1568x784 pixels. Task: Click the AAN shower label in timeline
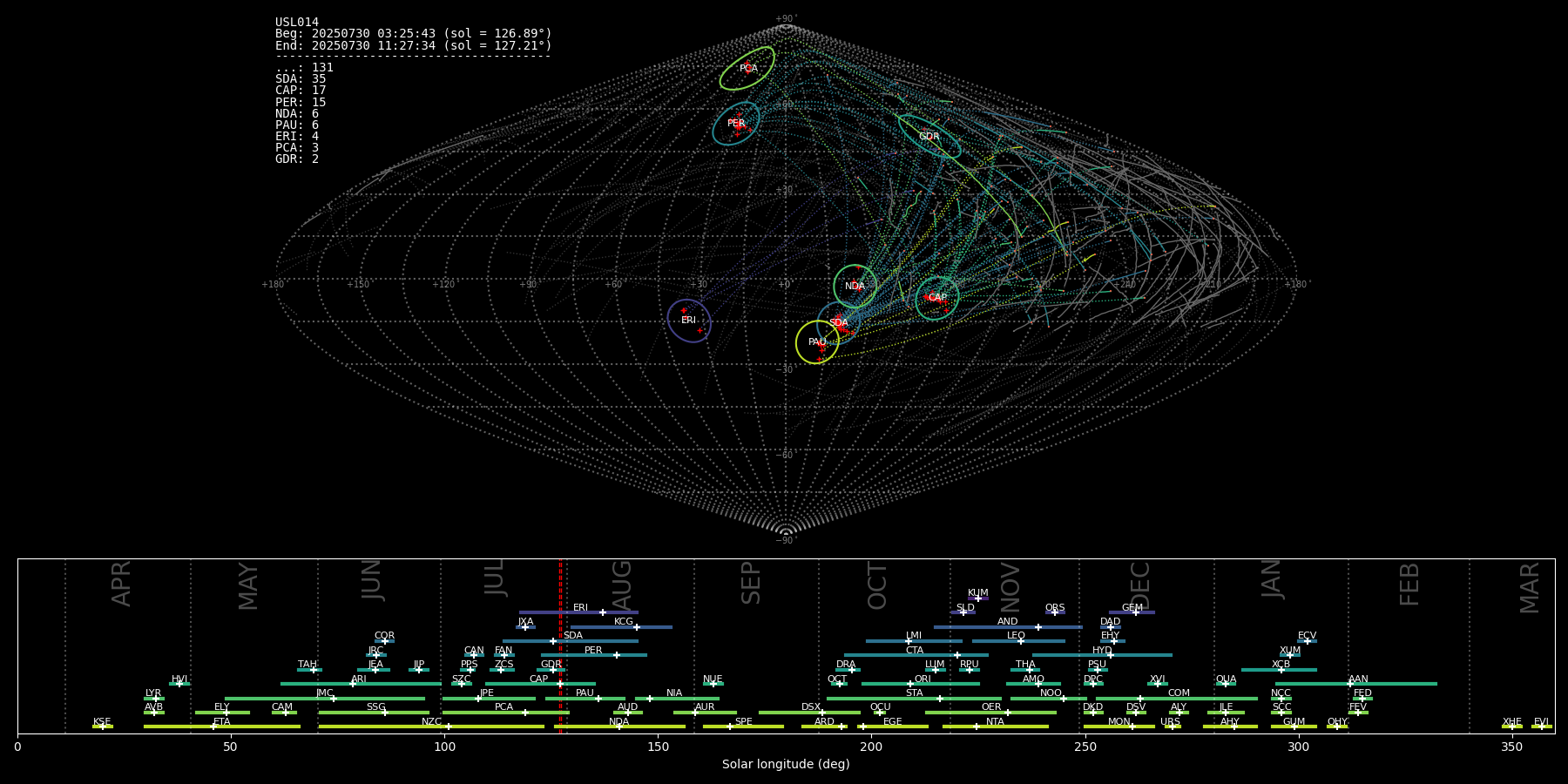point(1358,679)
